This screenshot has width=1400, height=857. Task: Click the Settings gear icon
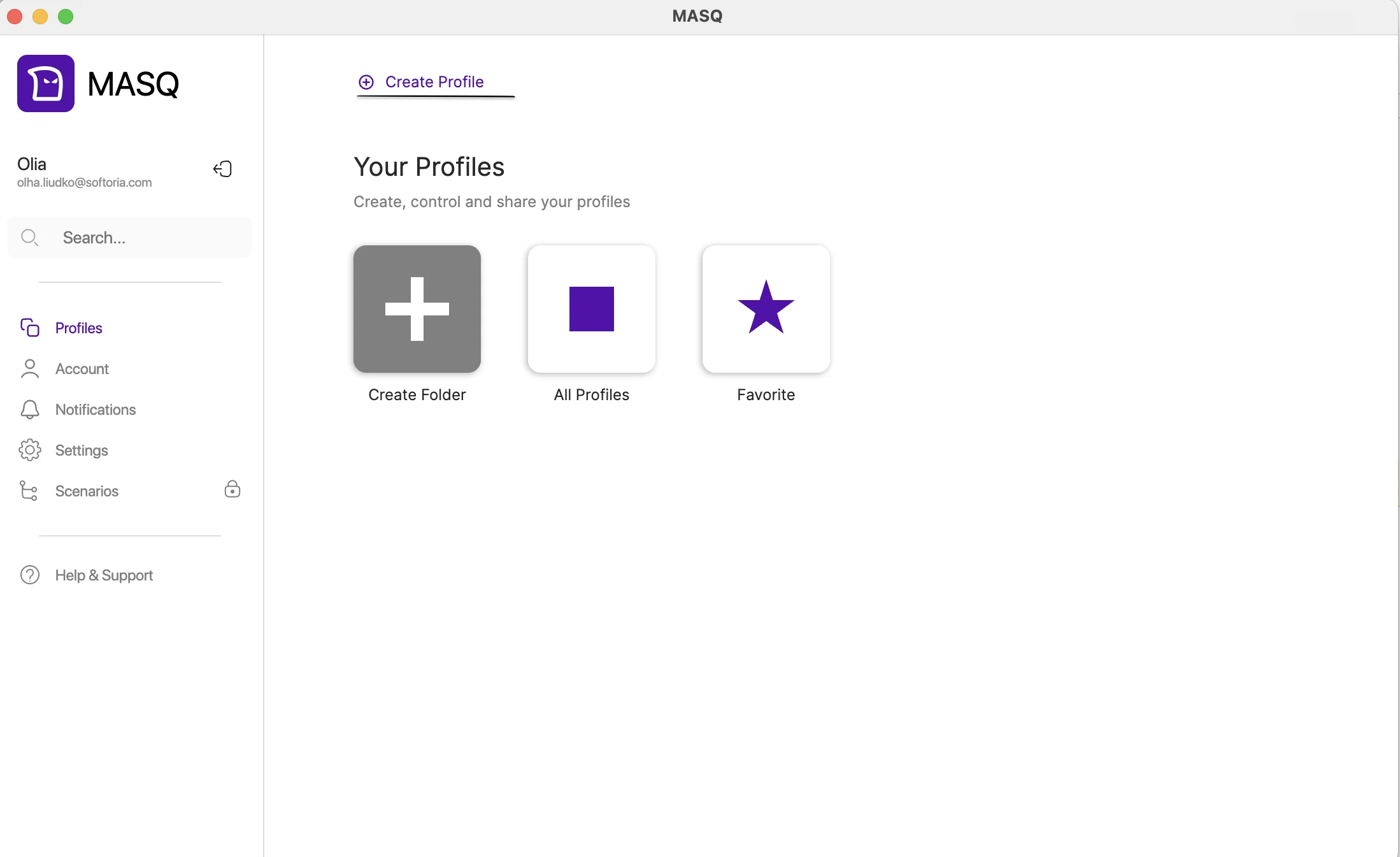29,450
